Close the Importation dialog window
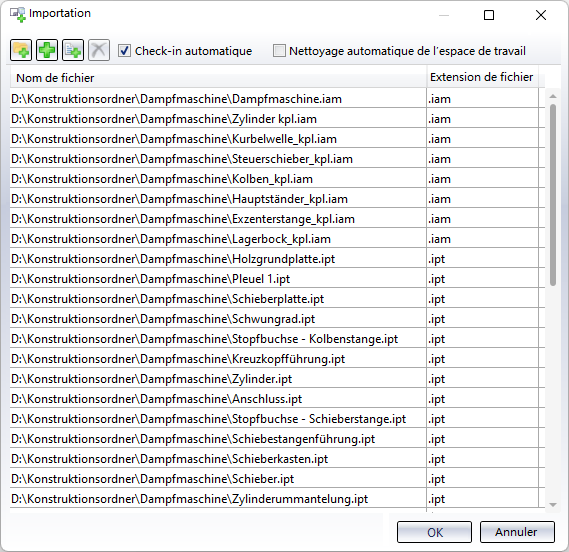The width and height of the screenshot is (569, 552). (541, 15)
